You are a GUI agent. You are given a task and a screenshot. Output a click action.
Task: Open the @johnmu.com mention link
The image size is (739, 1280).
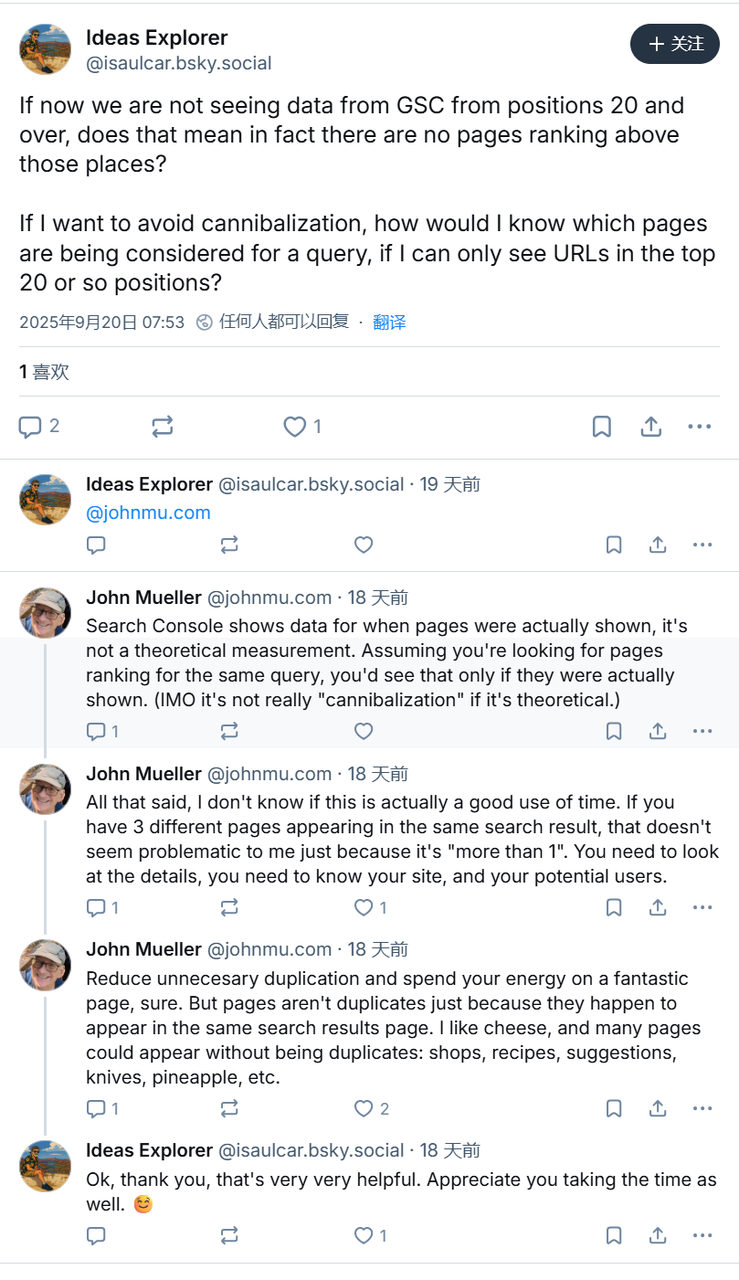click(148, 513)
